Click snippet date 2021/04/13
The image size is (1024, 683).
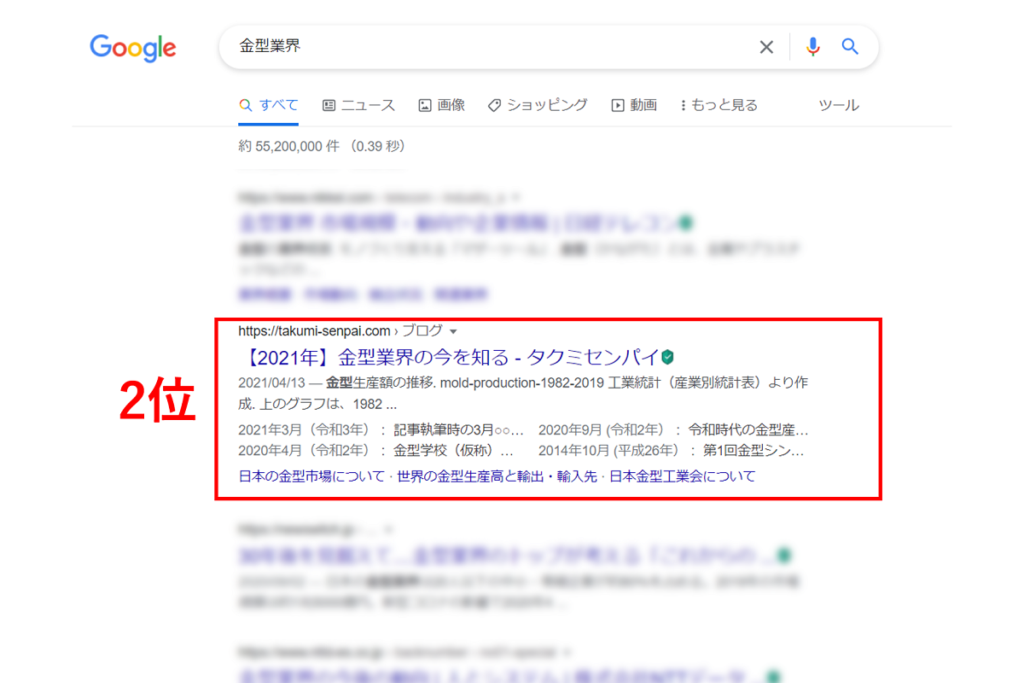pos(272,383)
